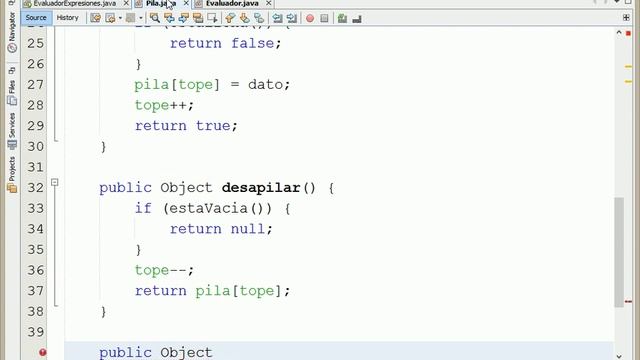Click the Find Selection magnifier icon
640x360 pixels.
coord(155,18)
